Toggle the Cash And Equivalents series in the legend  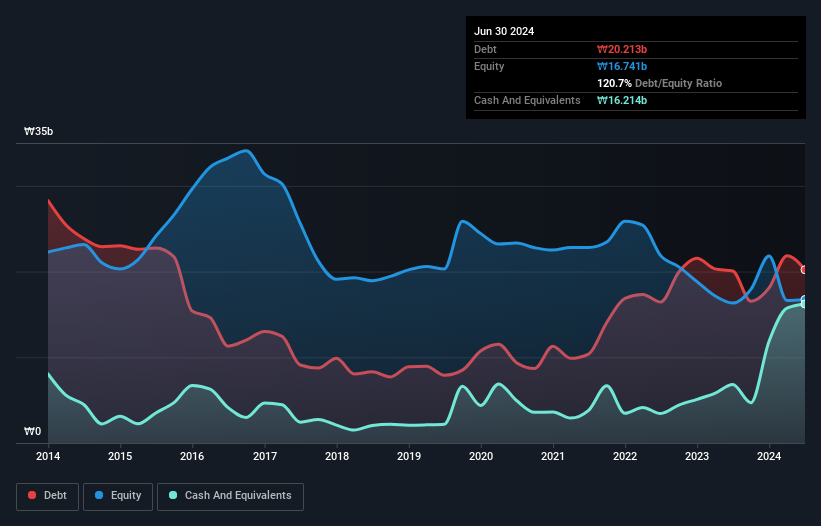230,496
